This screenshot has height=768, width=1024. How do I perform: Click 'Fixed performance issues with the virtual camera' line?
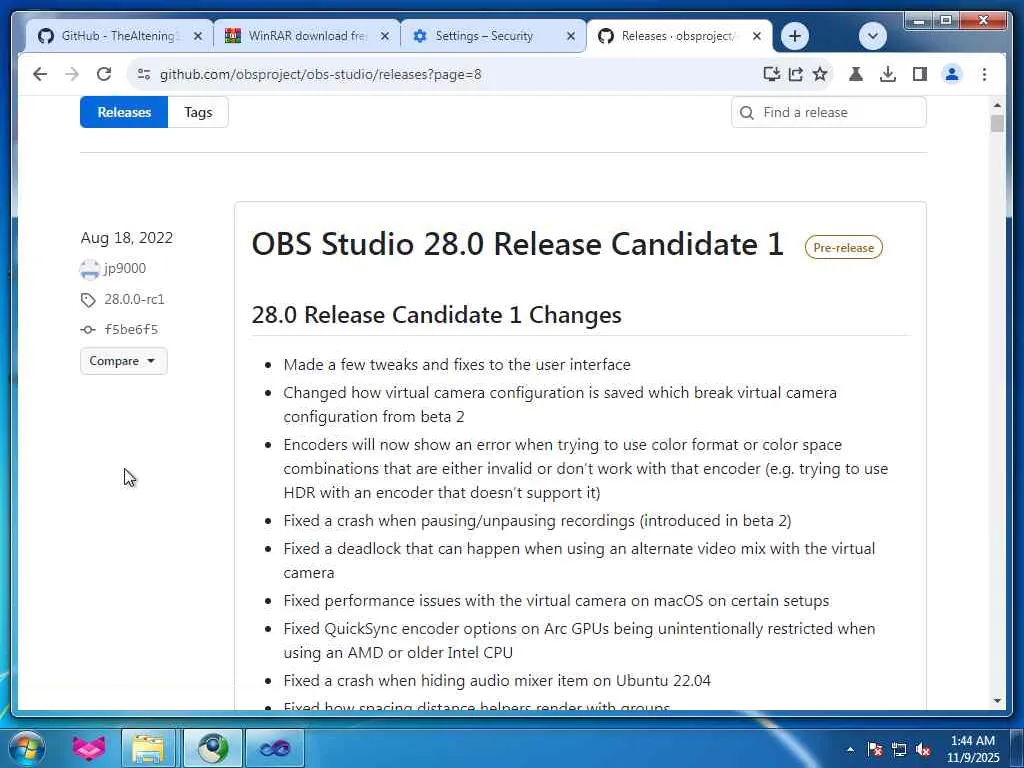point(556,601)
